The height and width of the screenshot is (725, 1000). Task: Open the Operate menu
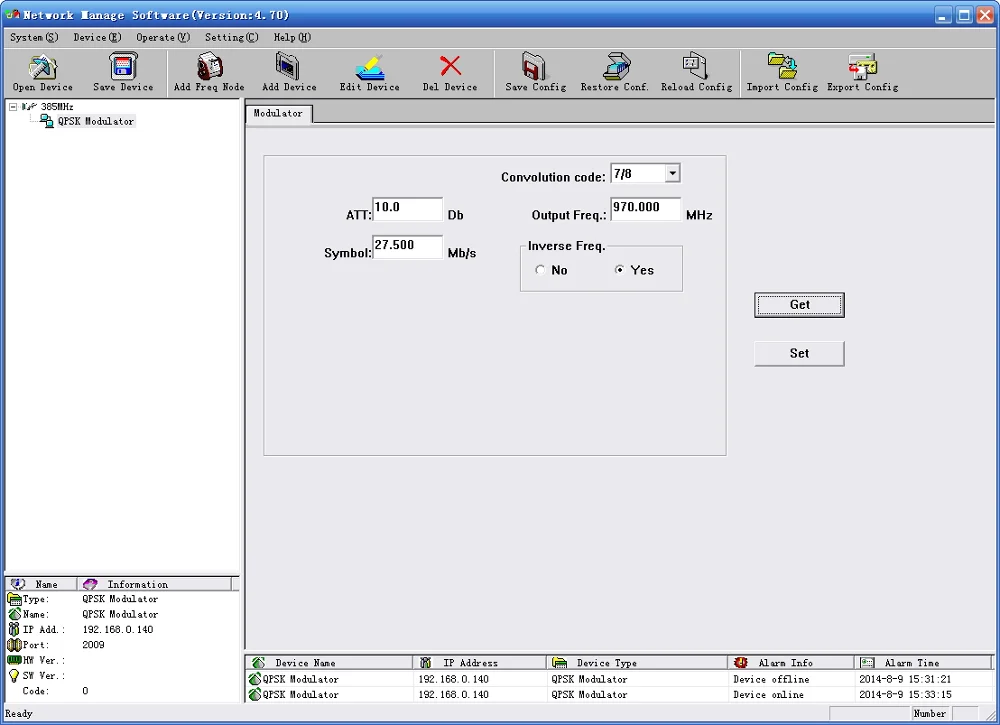point(163,38)
